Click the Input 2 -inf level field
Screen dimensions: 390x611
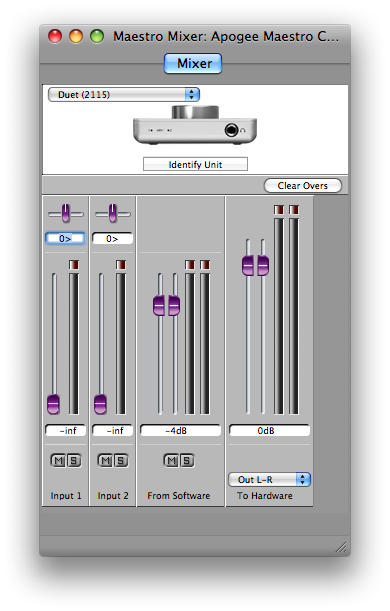[x=113, y=431]
